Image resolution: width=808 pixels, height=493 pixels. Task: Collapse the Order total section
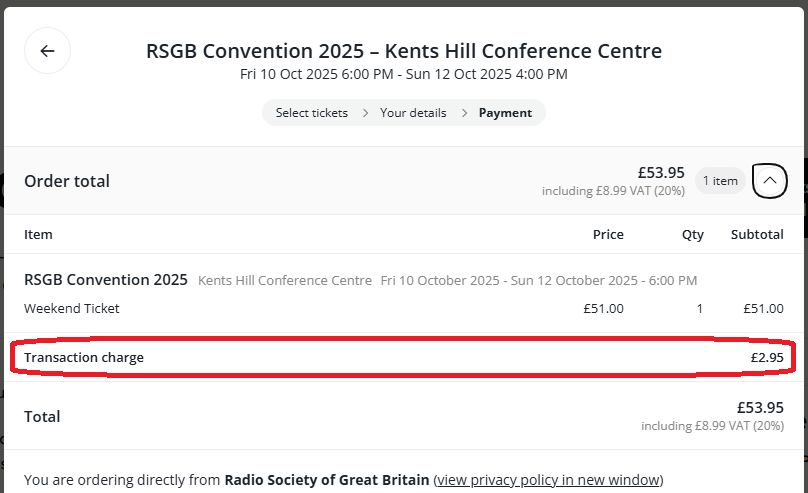tap(769, 180)
